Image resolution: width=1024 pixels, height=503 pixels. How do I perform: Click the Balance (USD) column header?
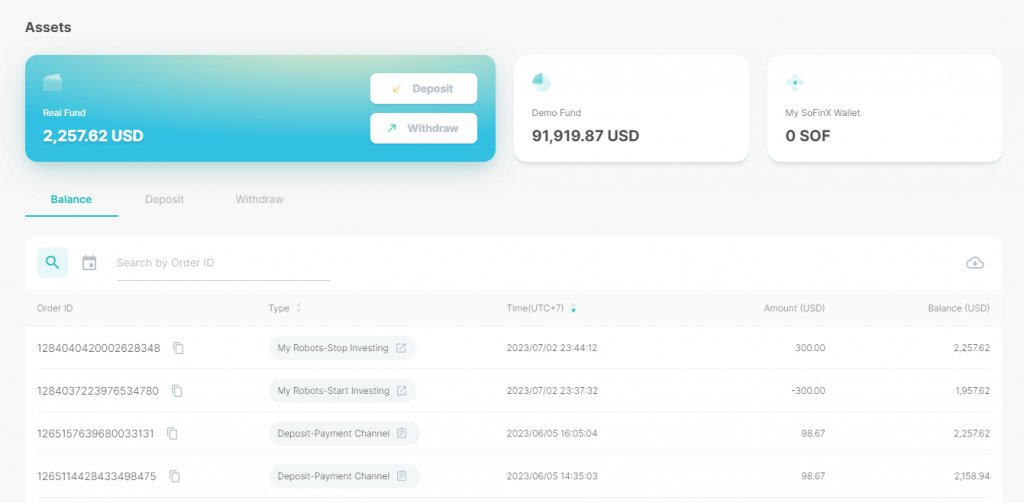959,308
